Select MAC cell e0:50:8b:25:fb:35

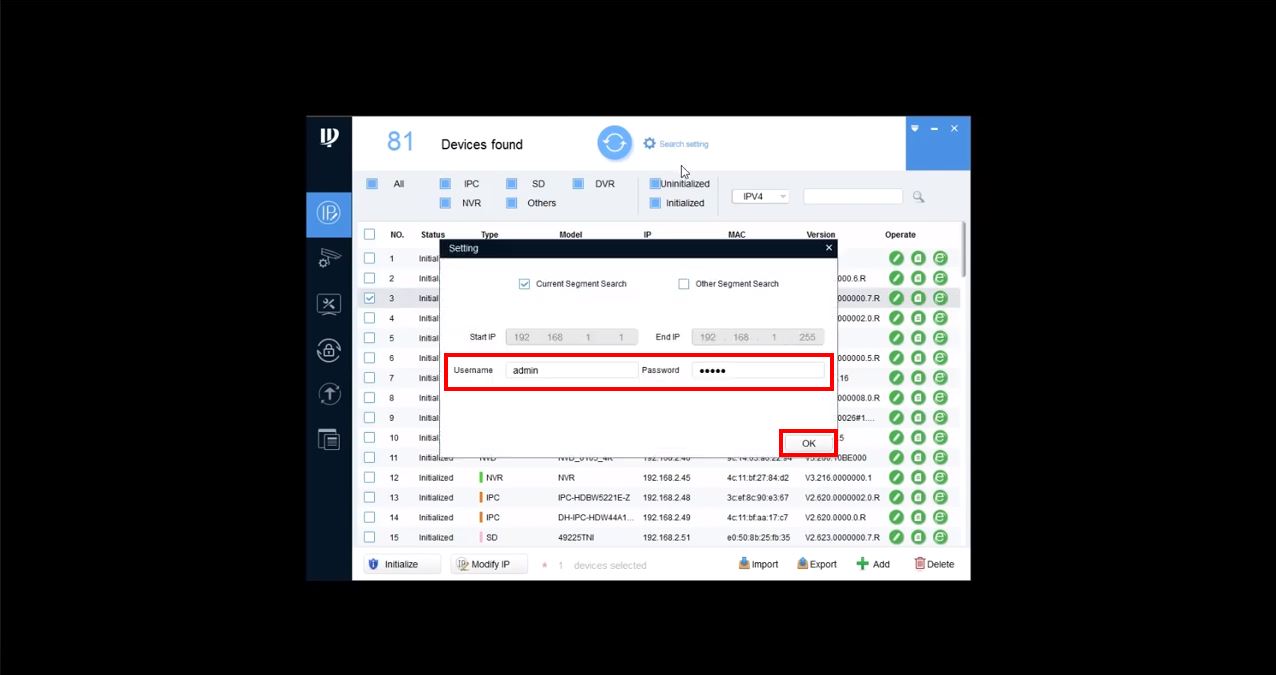pyautogui.click(x=758, y=537)
